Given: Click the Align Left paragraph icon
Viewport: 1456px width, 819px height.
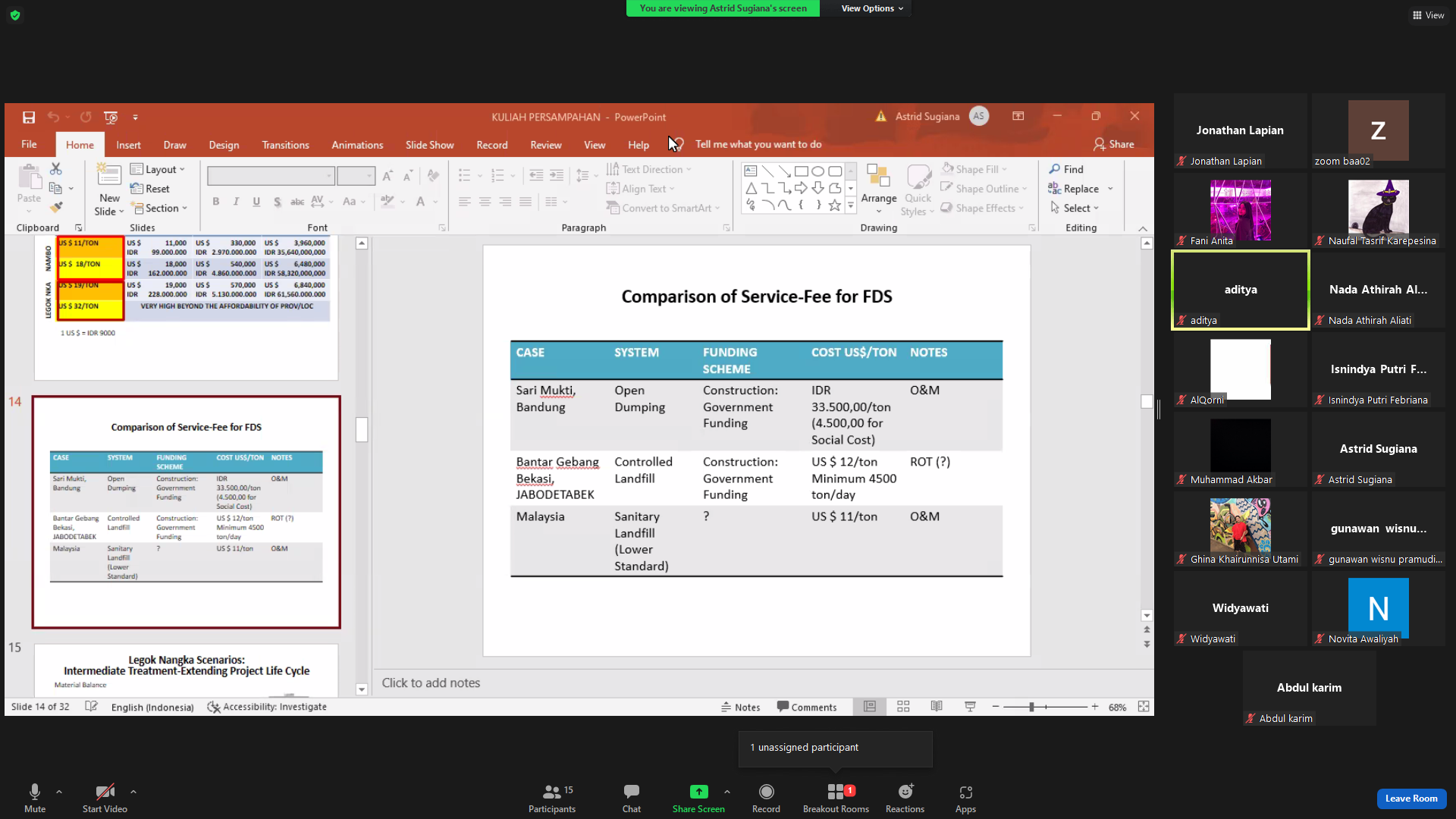Looking at the screenshot, I should pos(465,202).
